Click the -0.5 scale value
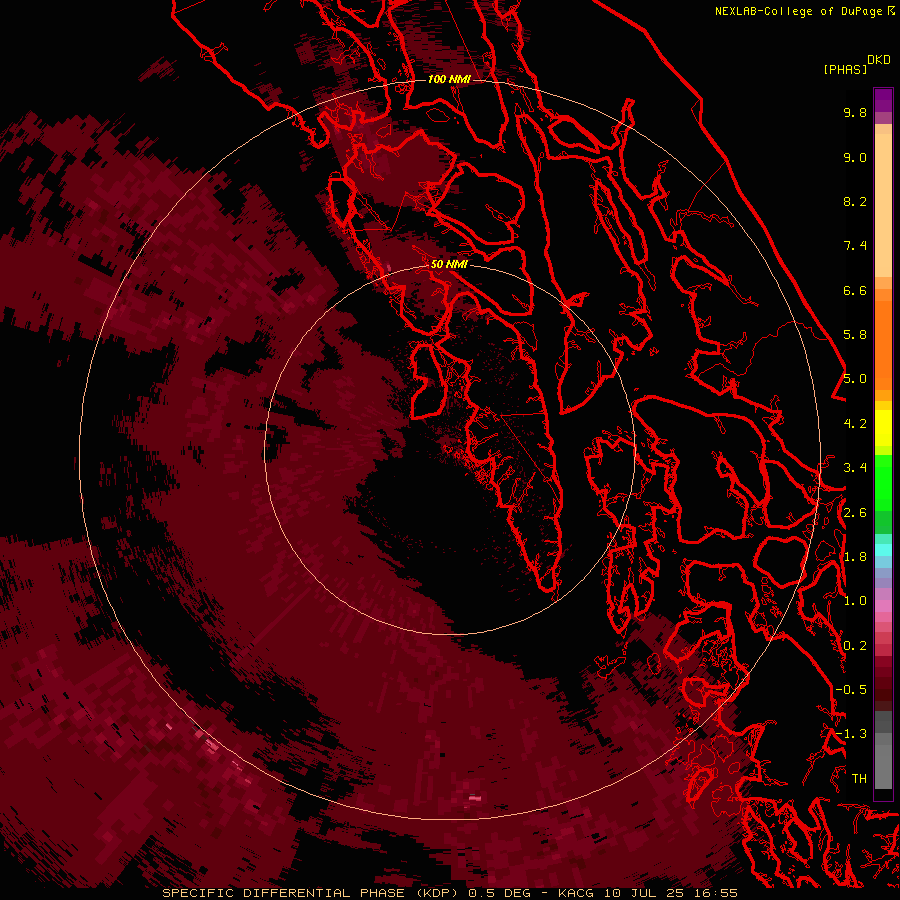 [x=851, y=690]
